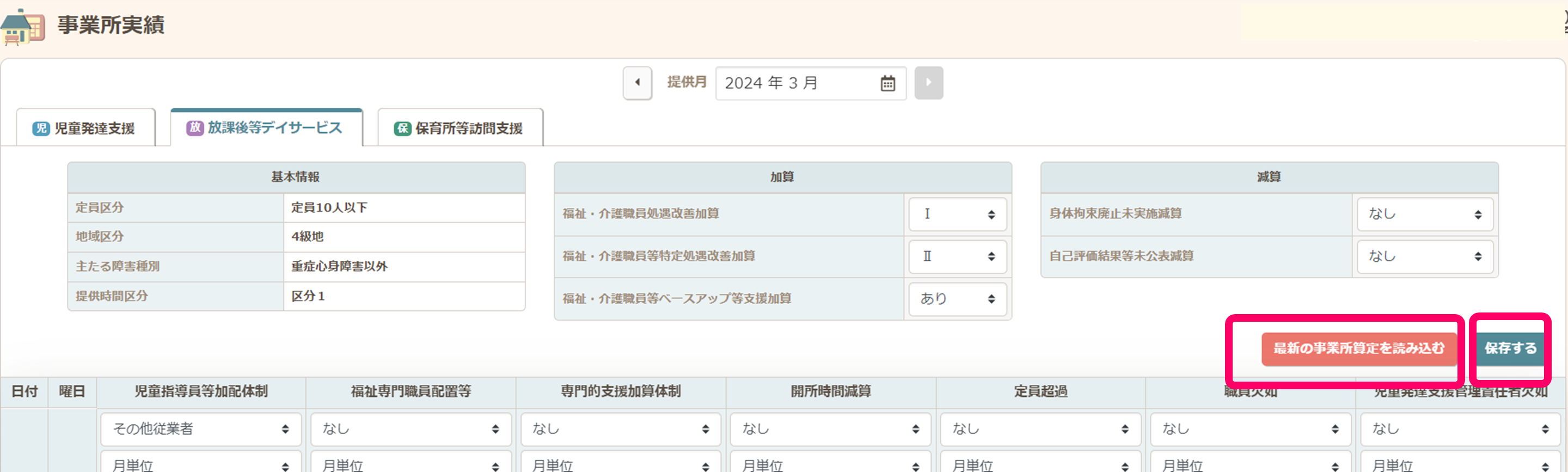1568x472 pixels.
Task: Select 自己評価結果等未公表減算 dropdown
Action: [x=1424, y=256]
